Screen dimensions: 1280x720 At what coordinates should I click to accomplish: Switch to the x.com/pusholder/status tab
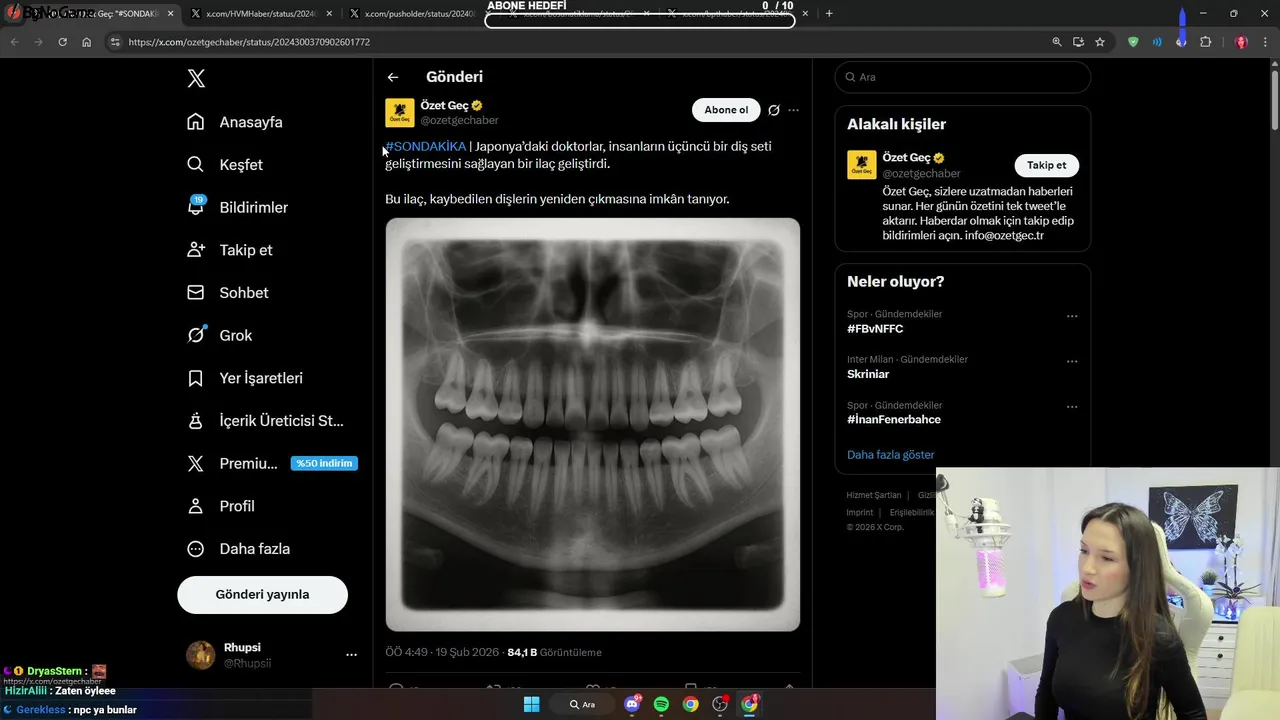[x=419, y=14]
